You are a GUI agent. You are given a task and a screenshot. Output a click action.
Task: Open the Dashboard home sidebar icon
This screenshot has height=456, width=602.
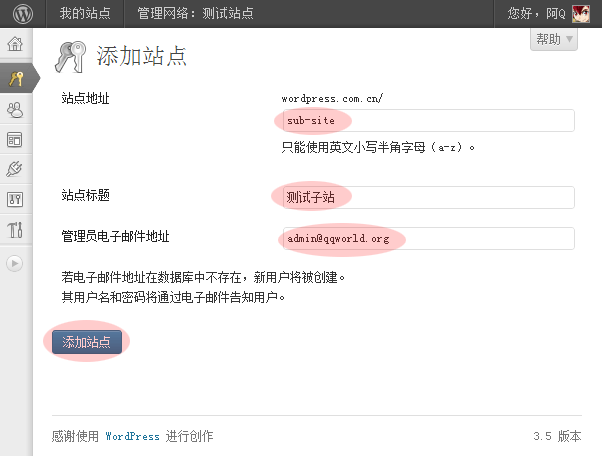pyautogui.click(x=15, y=44)
